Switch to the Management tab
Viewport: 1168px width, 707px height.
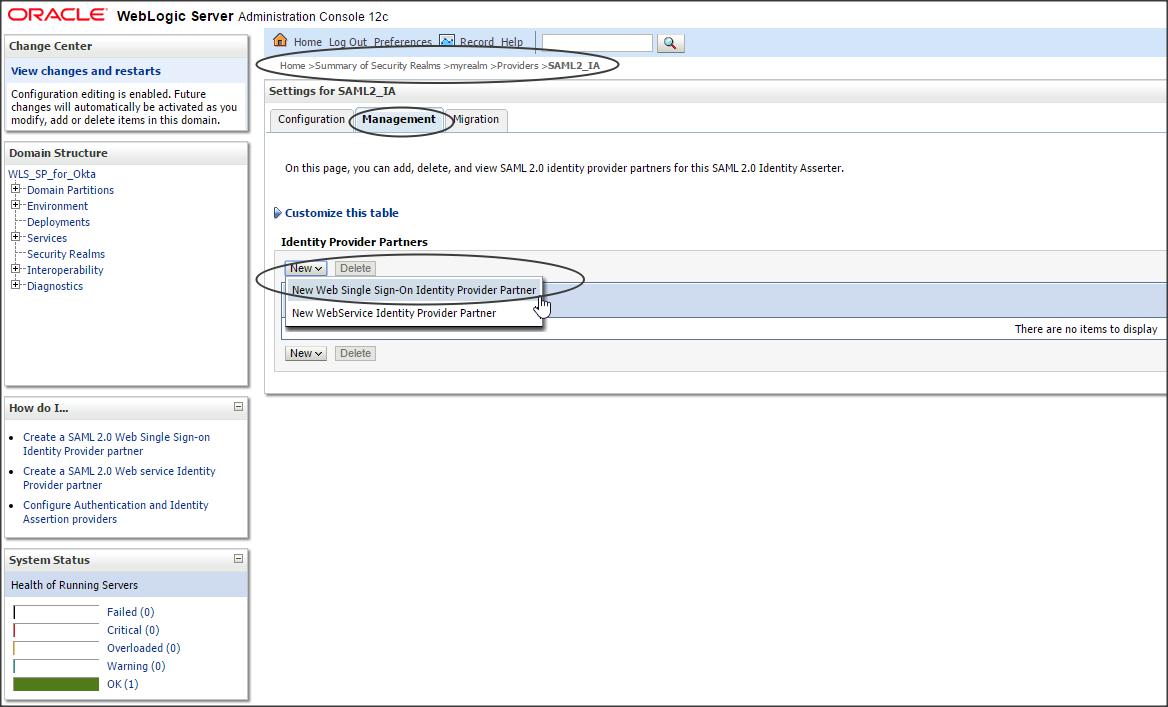click(399, 119)
